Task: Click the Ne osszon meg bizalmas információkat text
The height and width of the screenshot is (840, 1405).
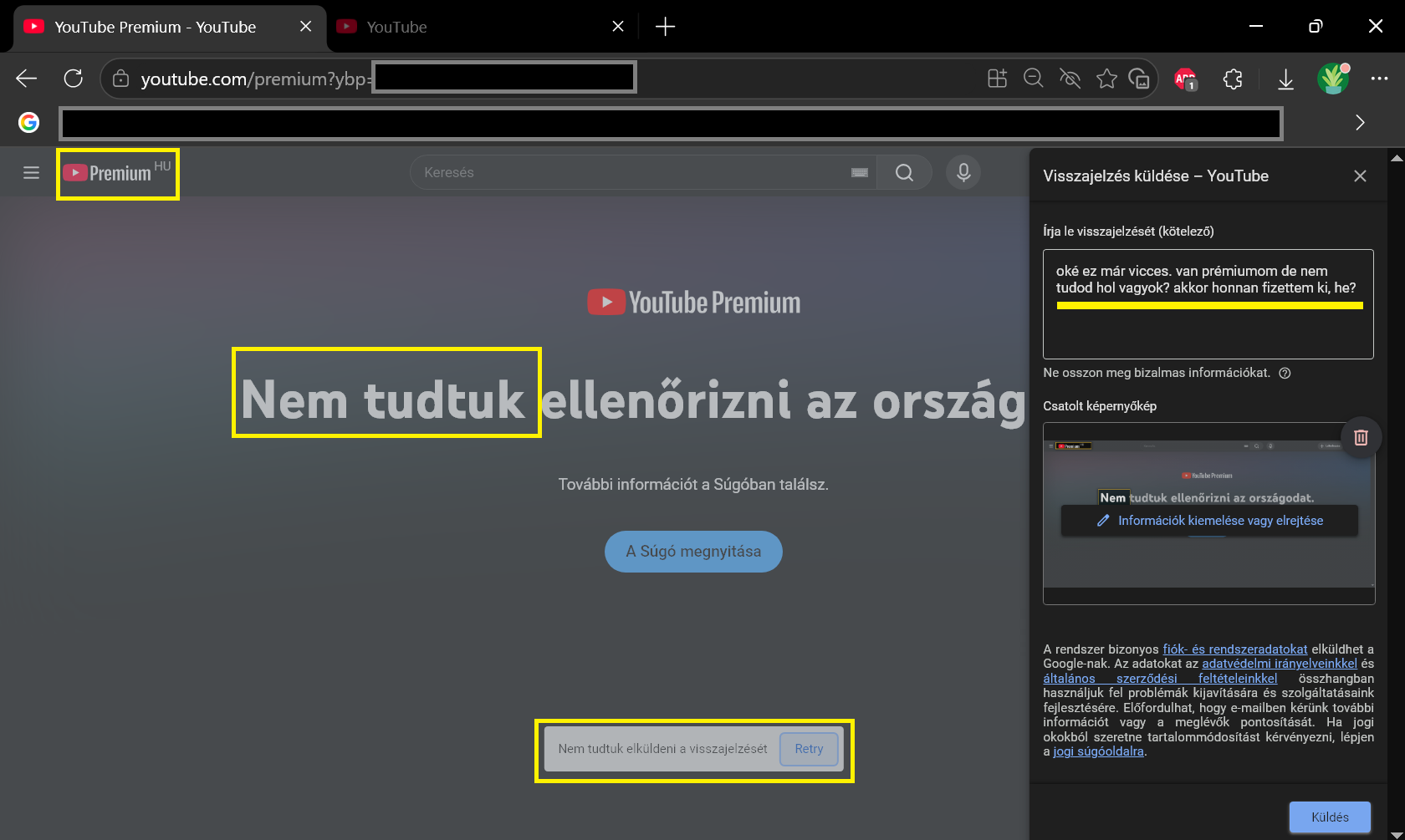Action: tap(1157, 373)
